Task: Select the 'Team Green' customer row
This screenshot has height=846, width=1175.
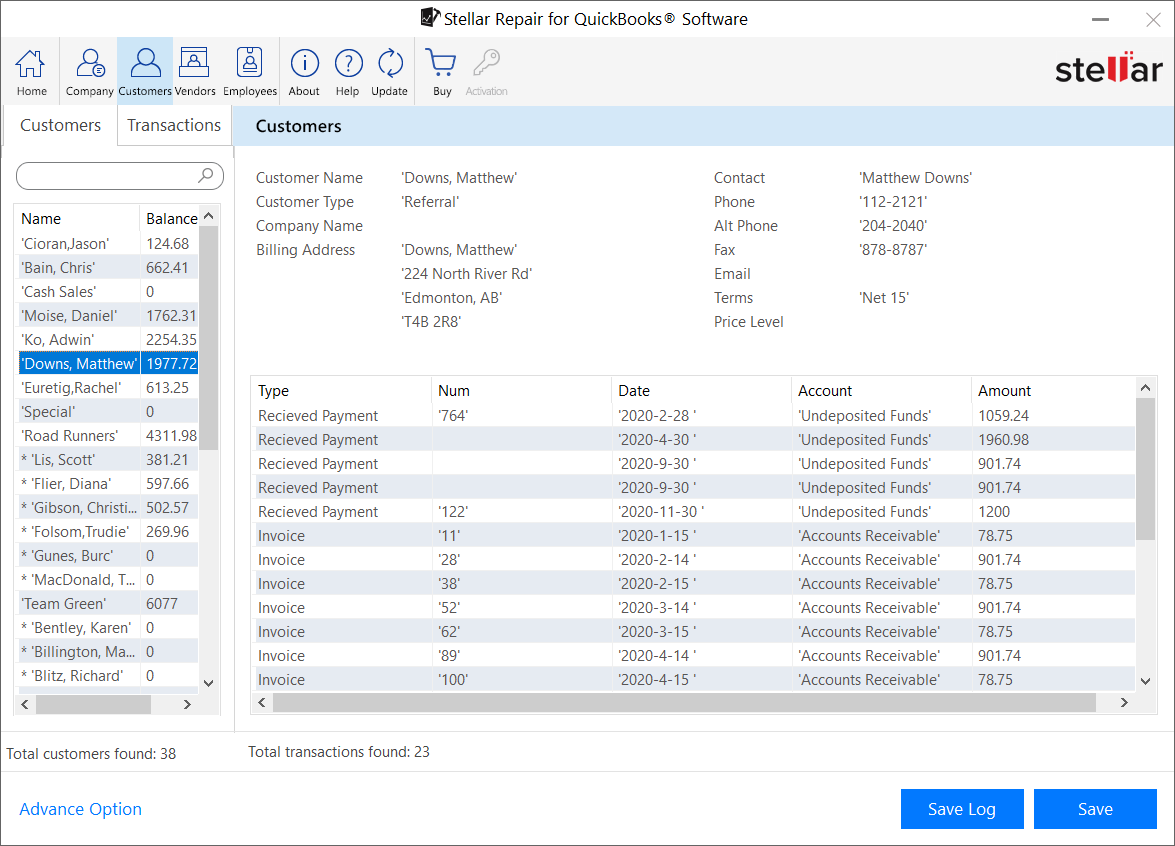Action: click(x=109, y=603)
